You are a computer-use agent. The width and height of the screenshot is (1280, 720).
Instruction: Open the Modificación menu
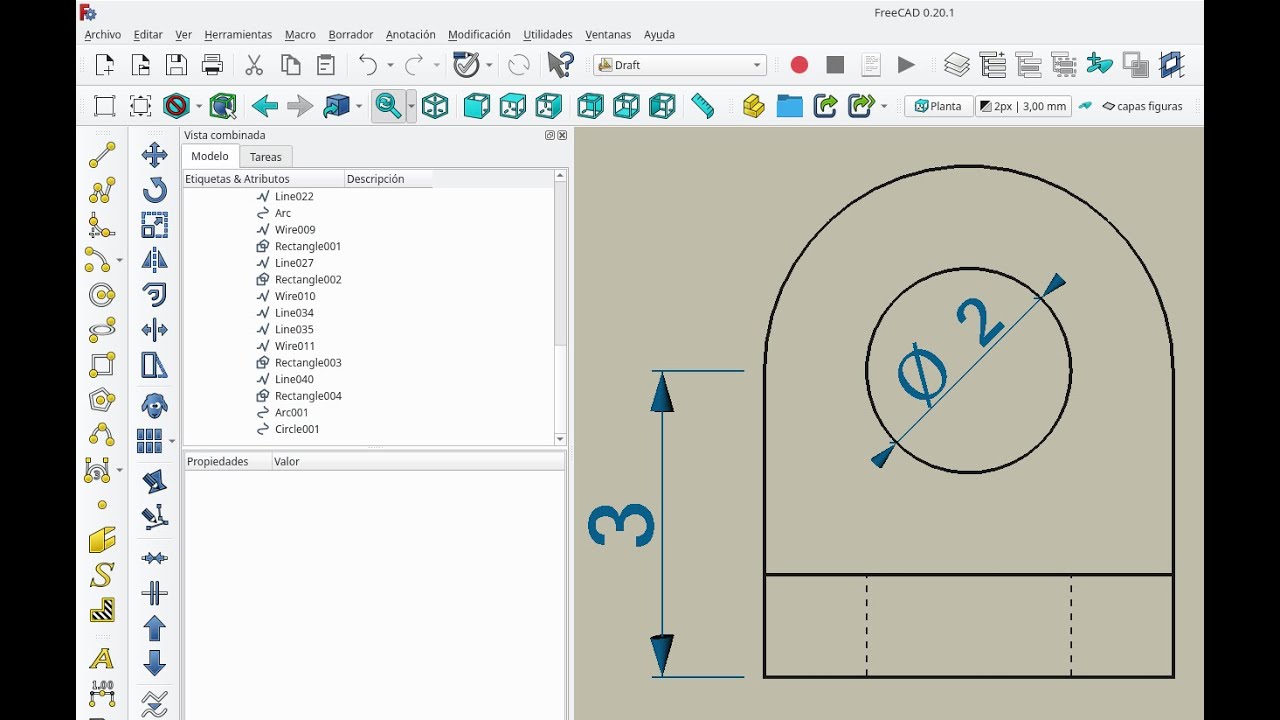click(x=479, y=34)
